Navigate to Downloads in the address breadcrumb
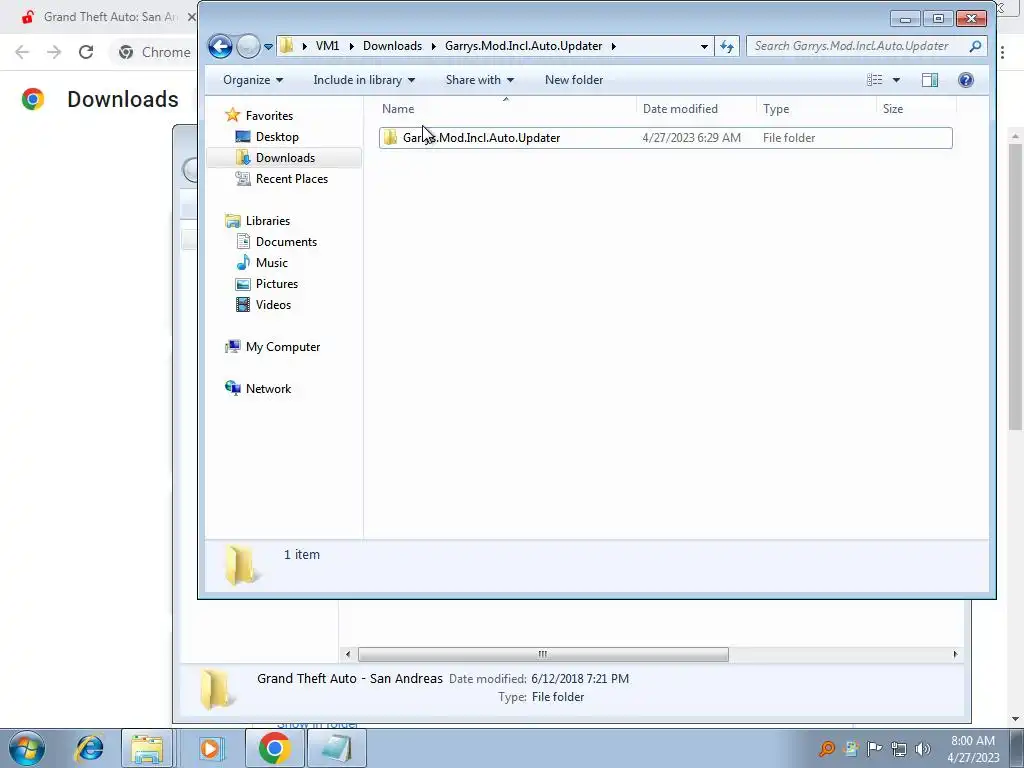This screenshot has height=768, width=1024. pyautogui.click(x=392, y=46)
